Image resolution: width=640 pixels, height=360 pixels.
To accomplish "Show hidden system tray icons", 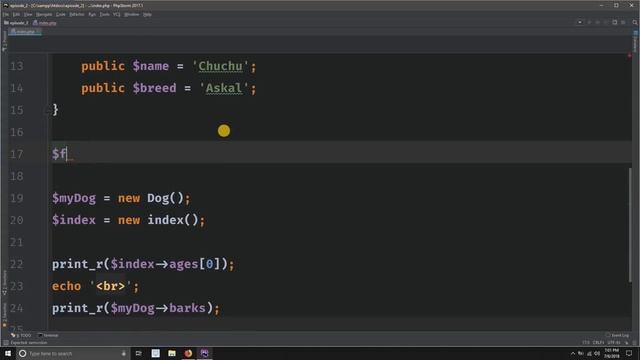I will point(573,353).
